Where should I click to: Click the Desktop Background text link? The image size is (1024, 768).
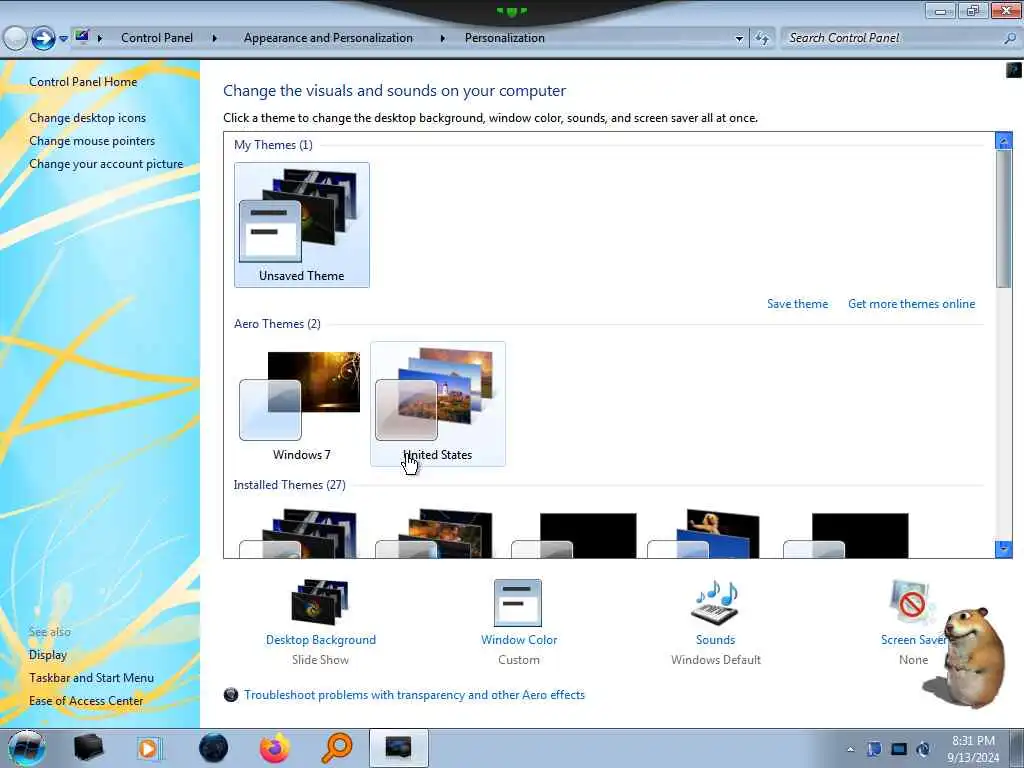tap(321, 640)
